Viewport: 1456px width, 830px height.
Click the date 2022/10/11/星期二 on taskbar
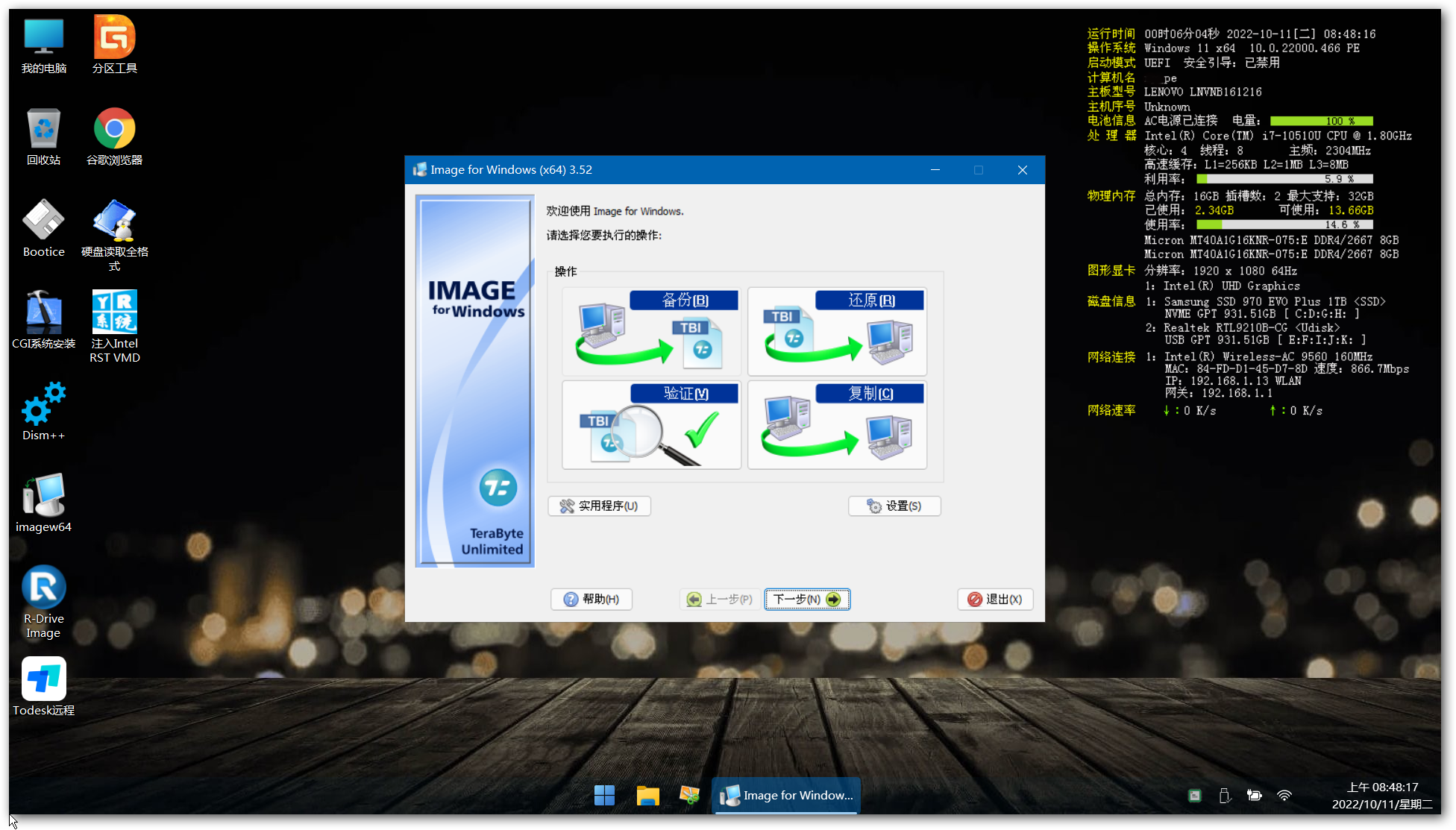pos(1382,805)
